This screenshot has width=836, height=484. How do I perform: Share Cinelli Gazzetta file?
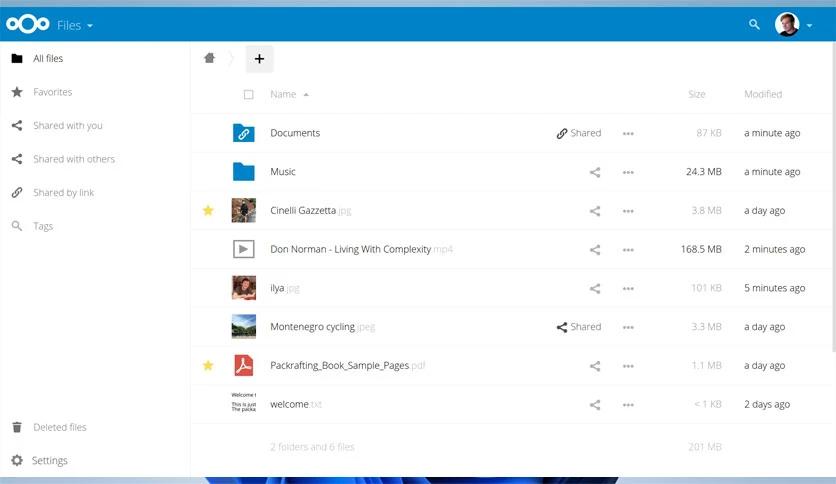click(595, 211)
